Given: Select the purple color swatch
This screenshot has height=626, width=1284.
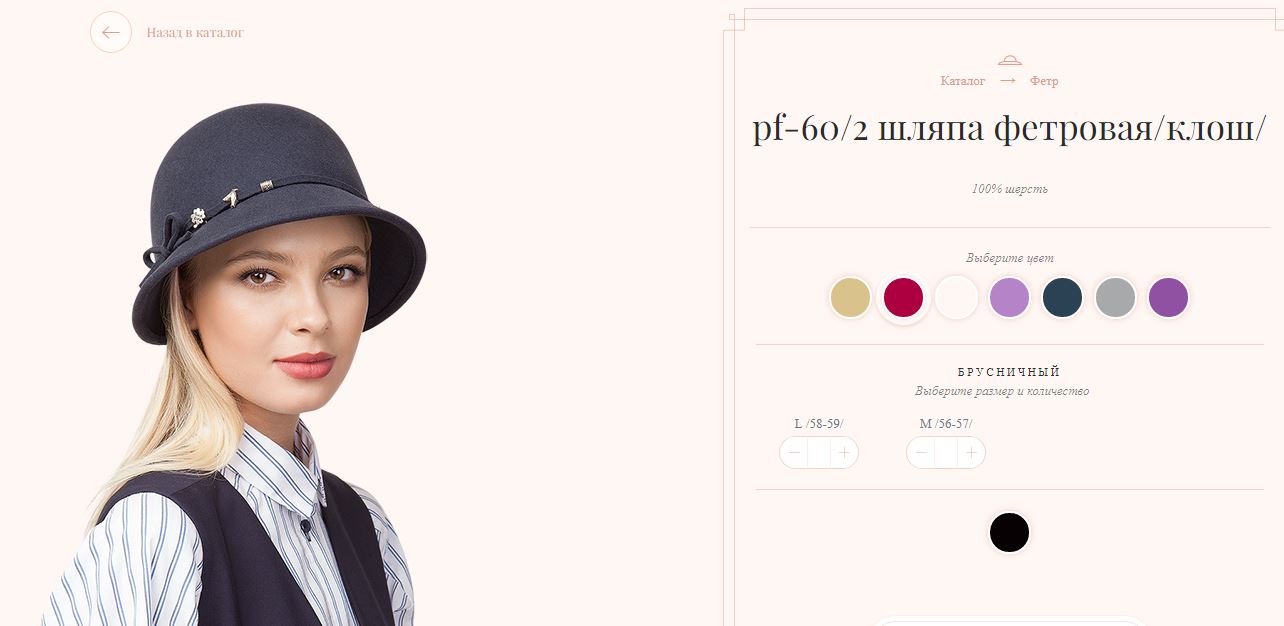Looking at the screenshot, I should pyautogui.click(x=1168, y=298).
